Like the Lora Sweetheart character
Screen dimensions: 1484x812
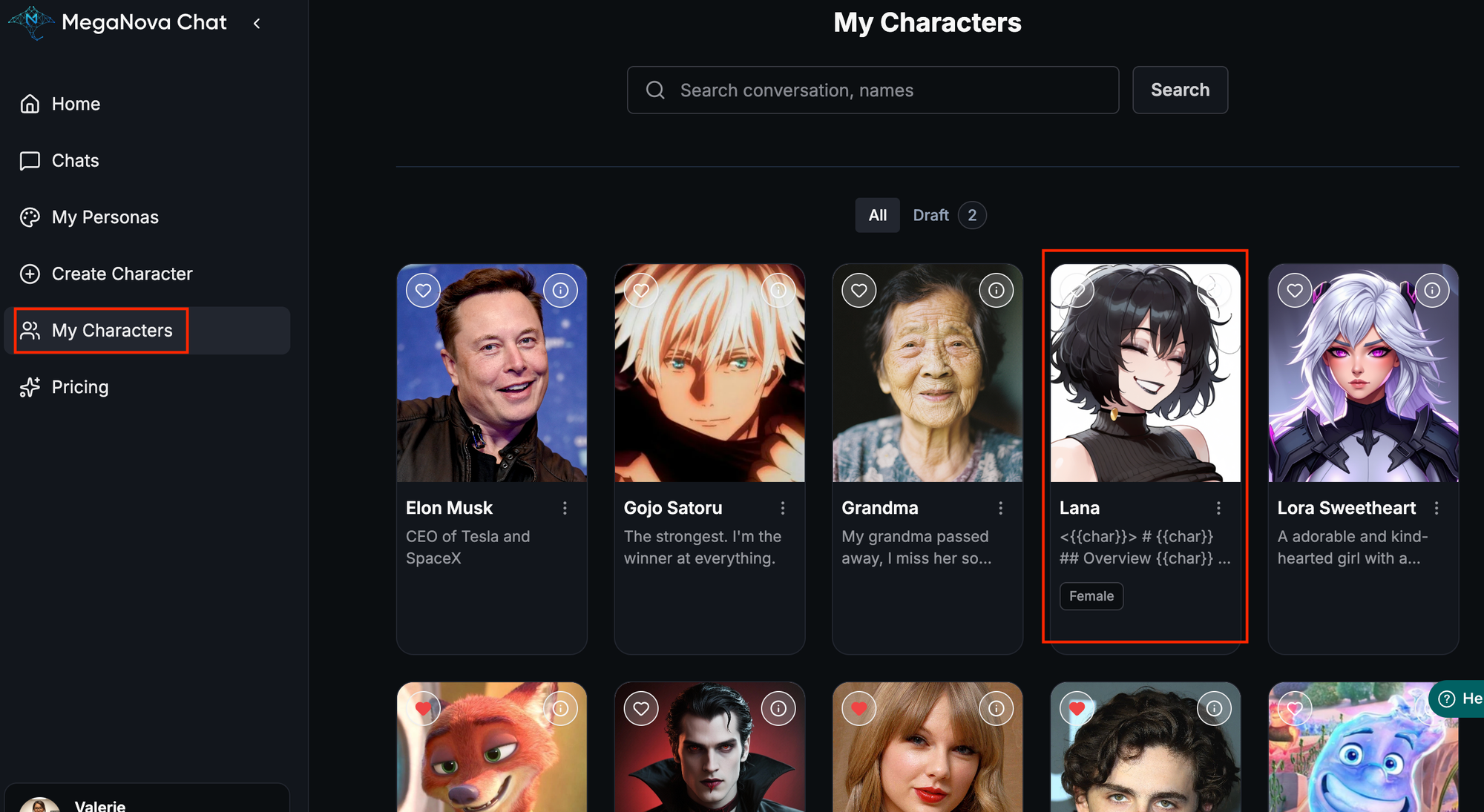(1294, 291)
